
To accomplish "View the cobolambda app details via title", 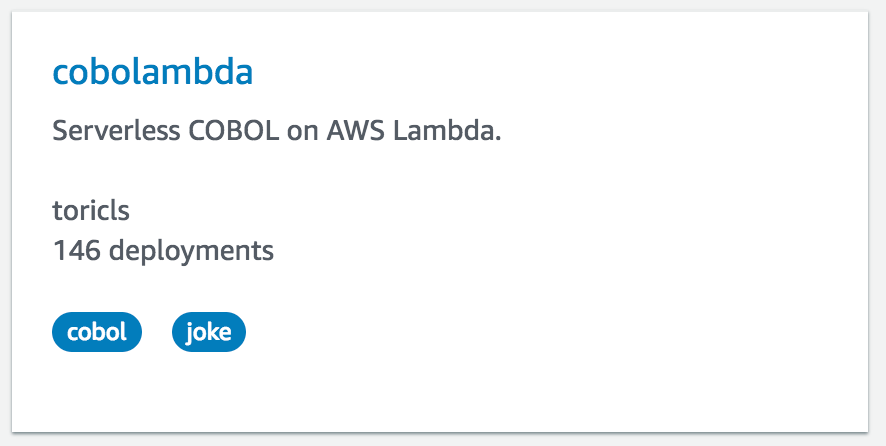I will 152,72.
